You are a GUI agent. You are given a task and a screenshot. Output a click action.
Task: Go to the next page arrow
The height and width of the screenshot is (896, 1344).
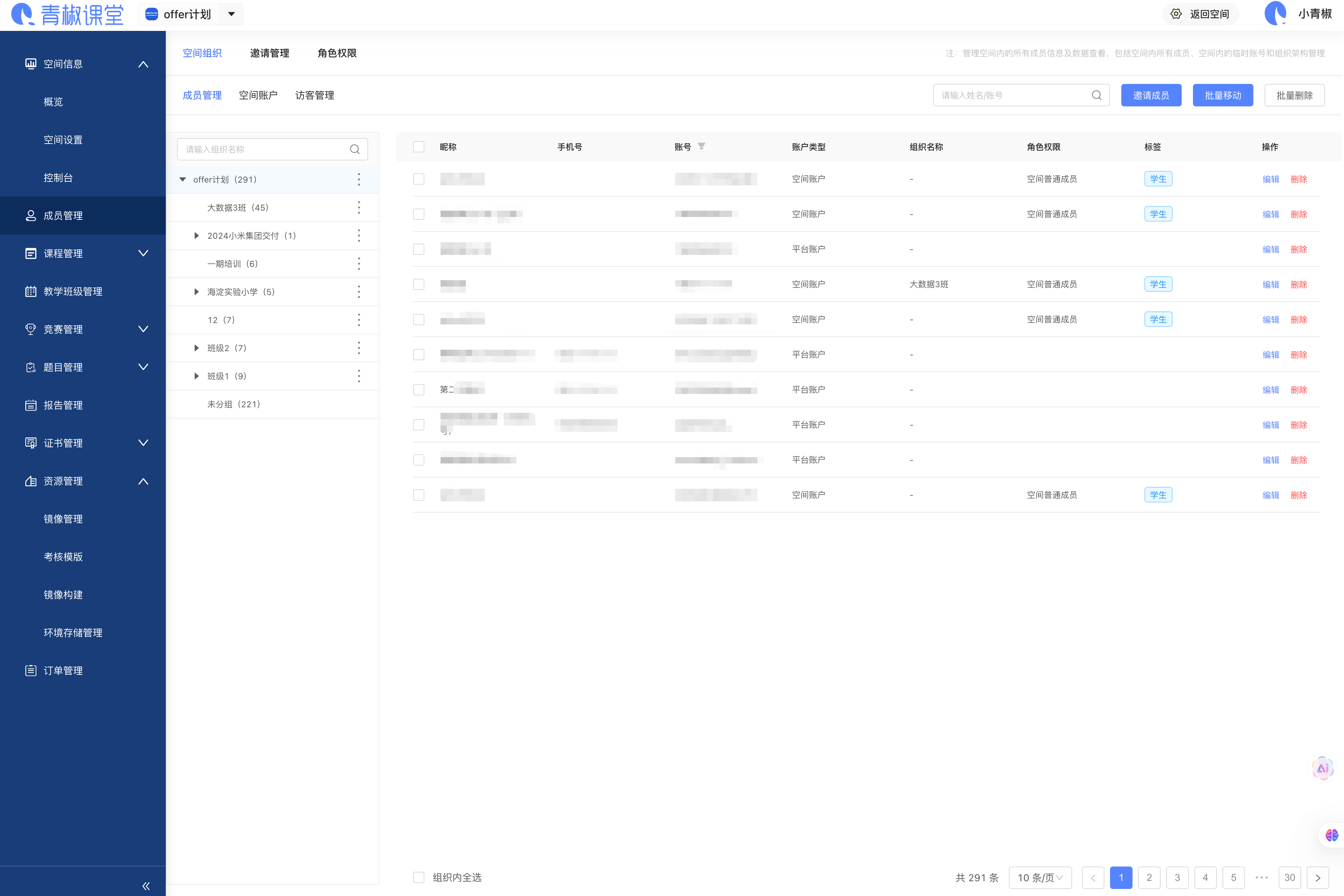(x=1317, y=878)
